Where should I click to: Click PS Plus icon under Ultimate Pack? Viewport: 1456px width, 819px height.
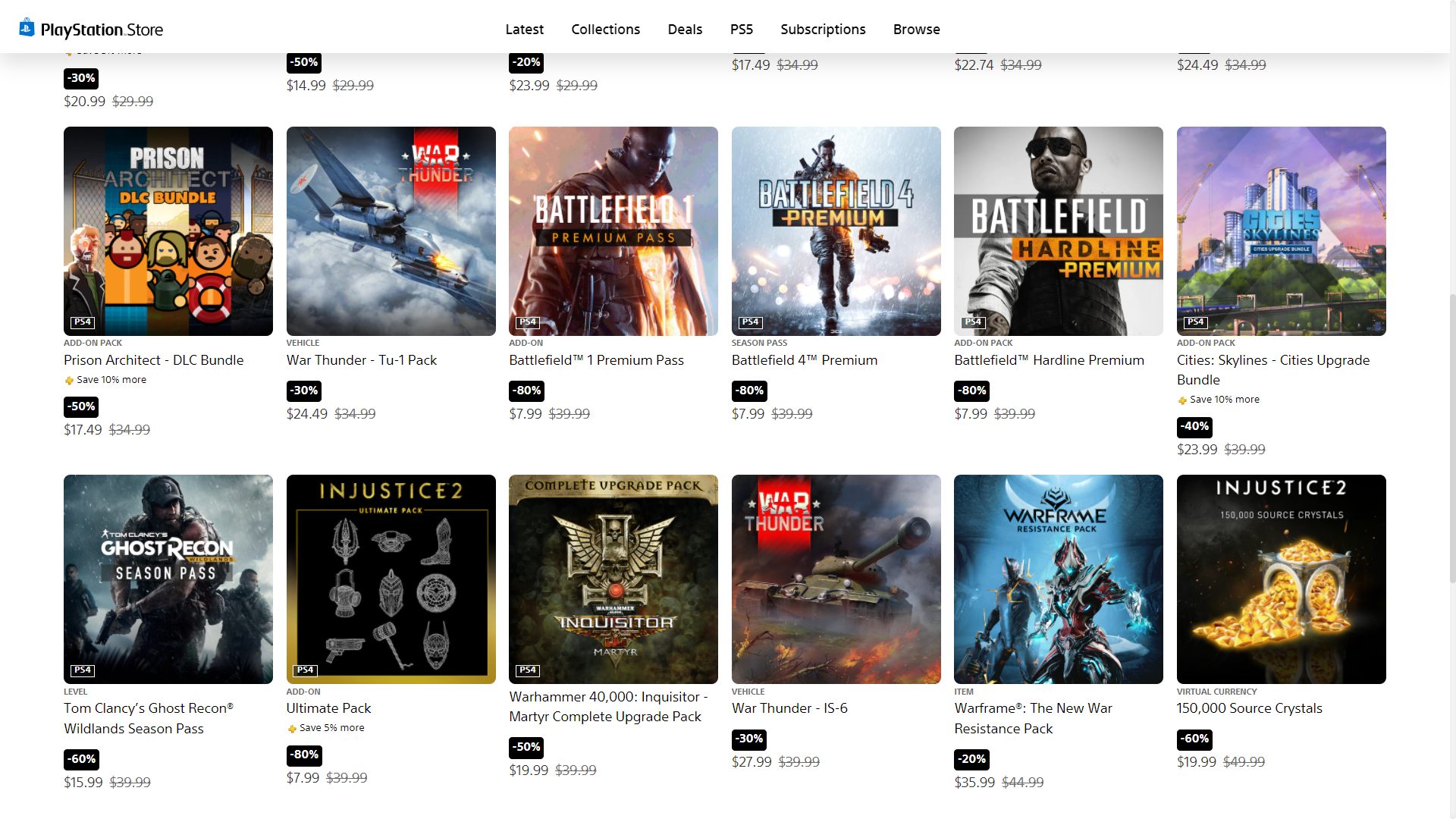coord(292,729)
